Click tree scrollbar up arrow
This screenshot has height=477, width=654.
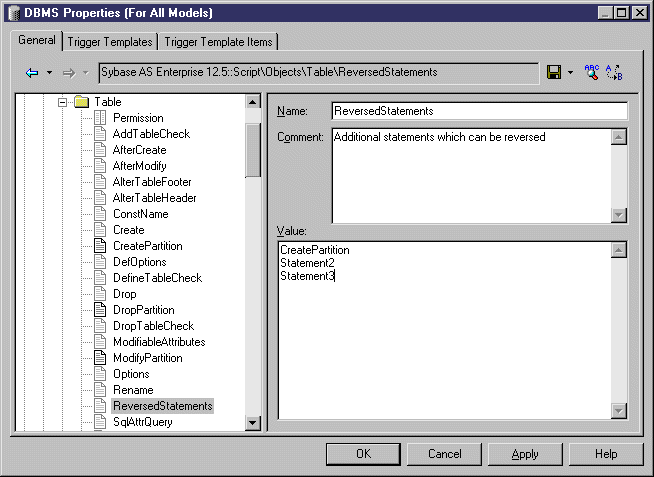pyautogui.click(x=252, y=102)
